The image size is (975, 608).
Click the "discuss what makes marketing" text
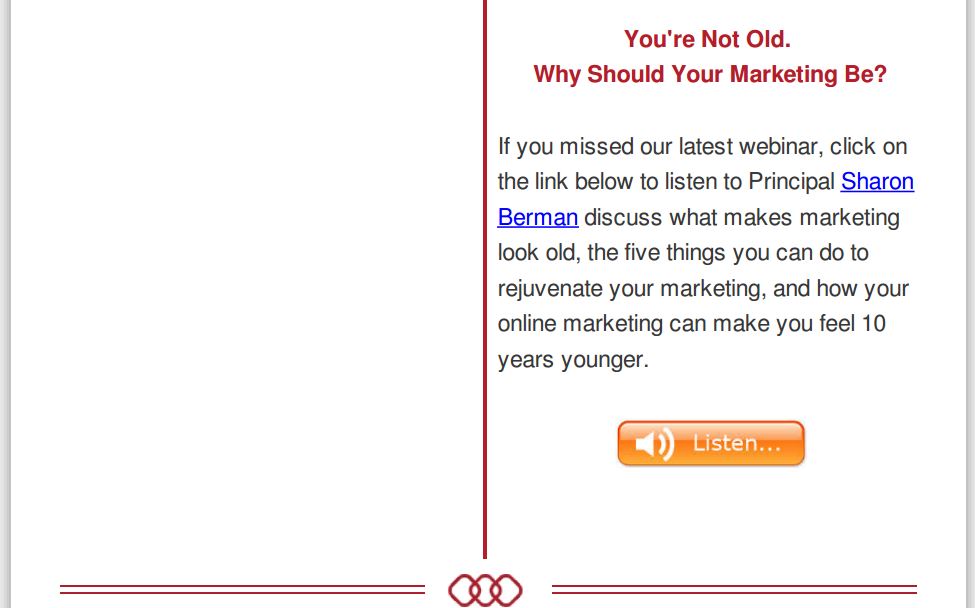tap(741, 217)
